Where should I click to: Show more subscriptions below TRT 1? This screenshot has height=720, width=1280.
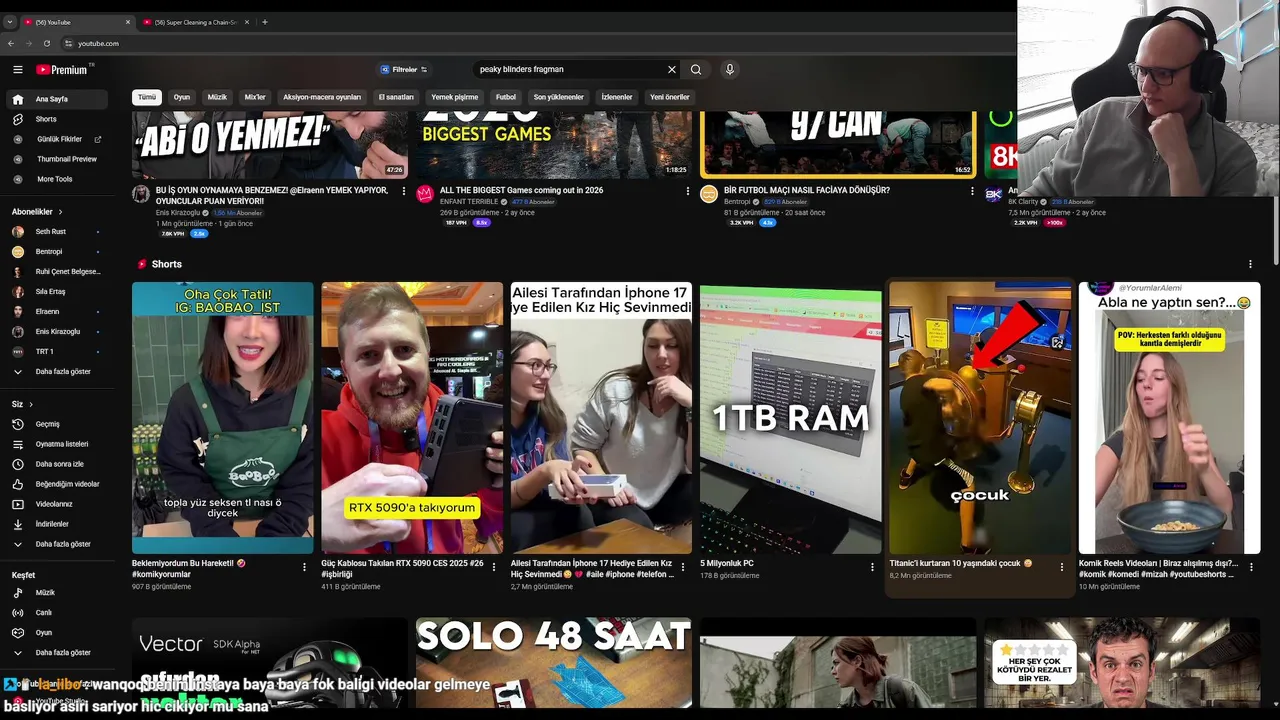(x=57, y=371)
